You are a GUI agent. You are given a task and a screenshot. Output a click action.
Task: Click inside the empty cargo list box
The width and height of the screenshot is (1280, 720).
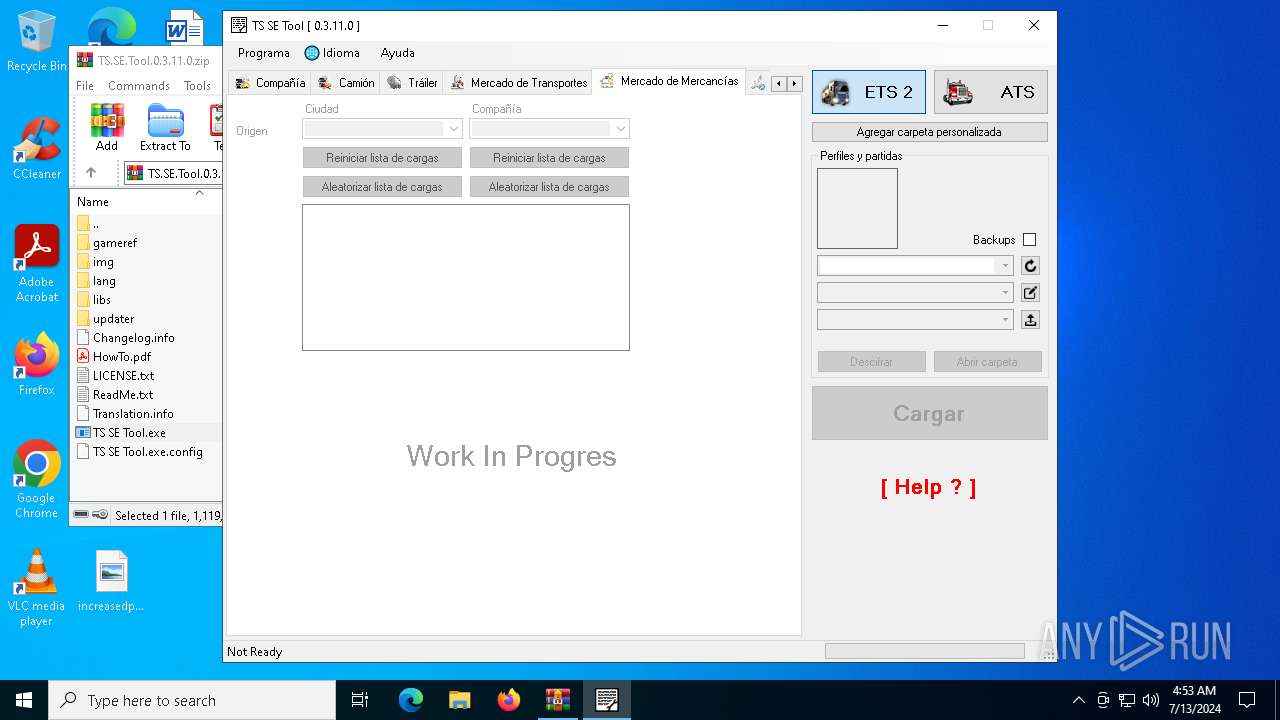click(466, 277)
